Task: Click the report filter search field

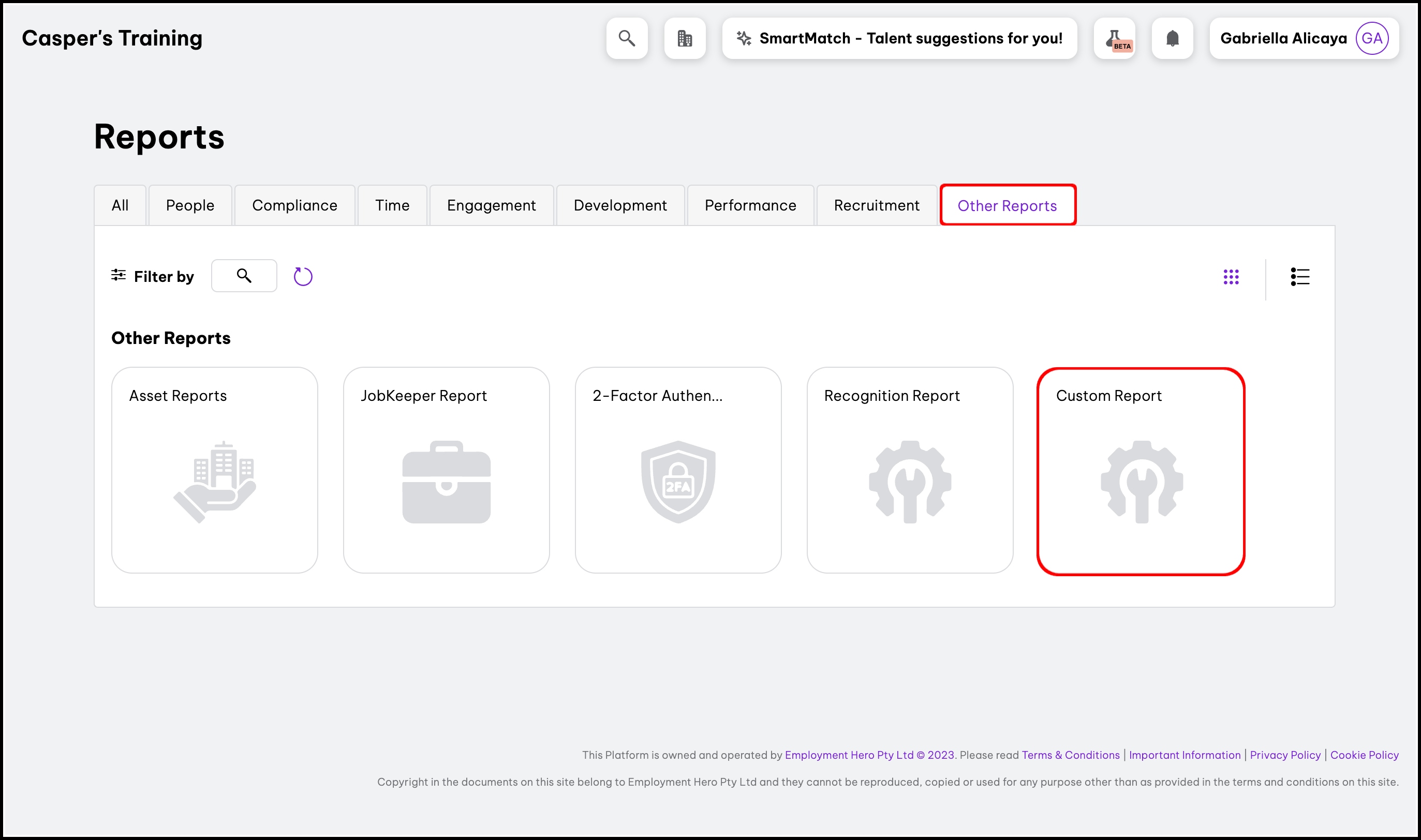Action: pos(244,276)
